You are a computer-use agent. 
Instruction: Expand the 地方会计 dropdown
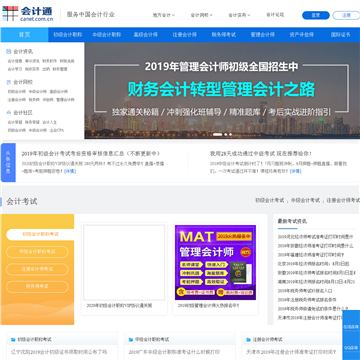click(164, 15)
